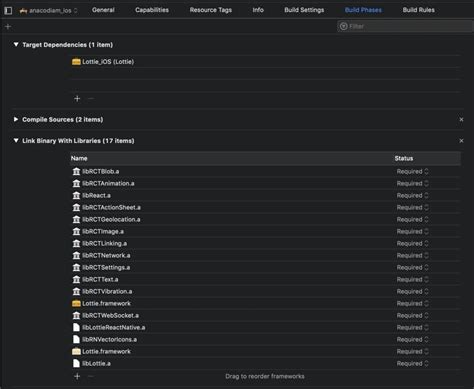Select the libRCTImage.a library icon
Viewport: 474px width, 389px height.
pos(76,231)
